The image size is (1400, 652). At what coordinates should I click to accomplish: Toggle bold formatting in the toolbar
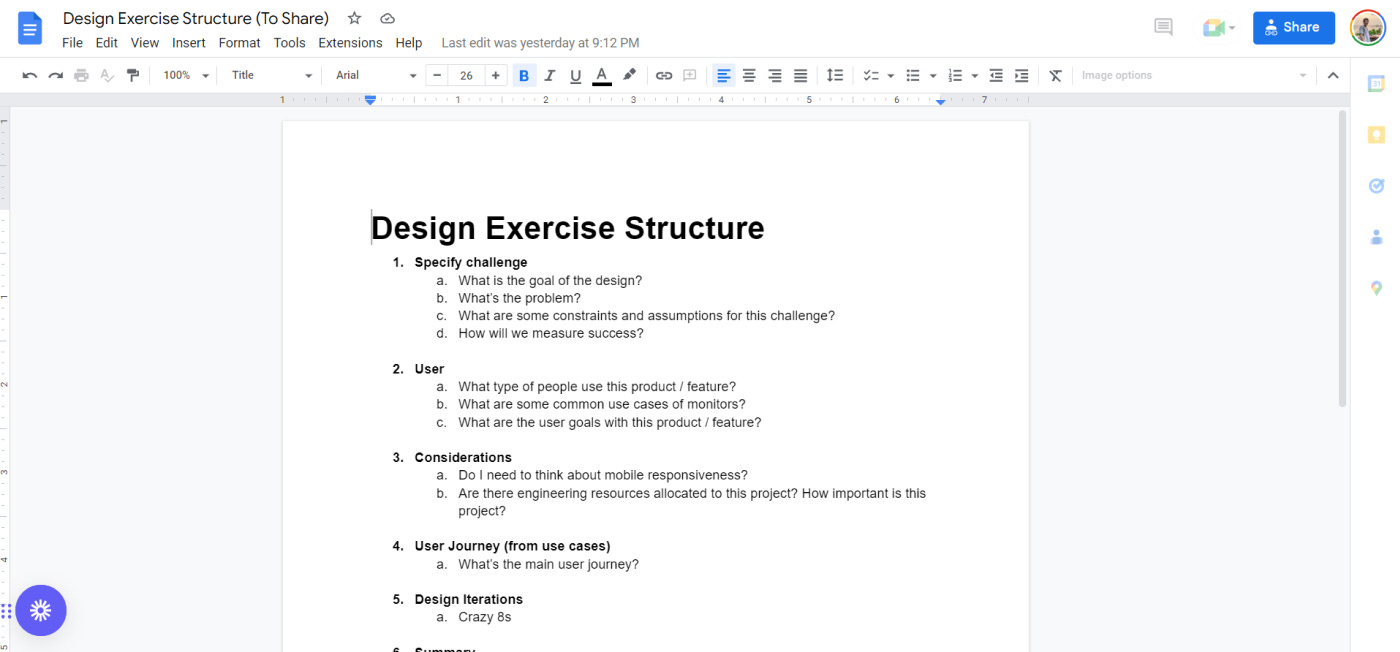point(523,75)
